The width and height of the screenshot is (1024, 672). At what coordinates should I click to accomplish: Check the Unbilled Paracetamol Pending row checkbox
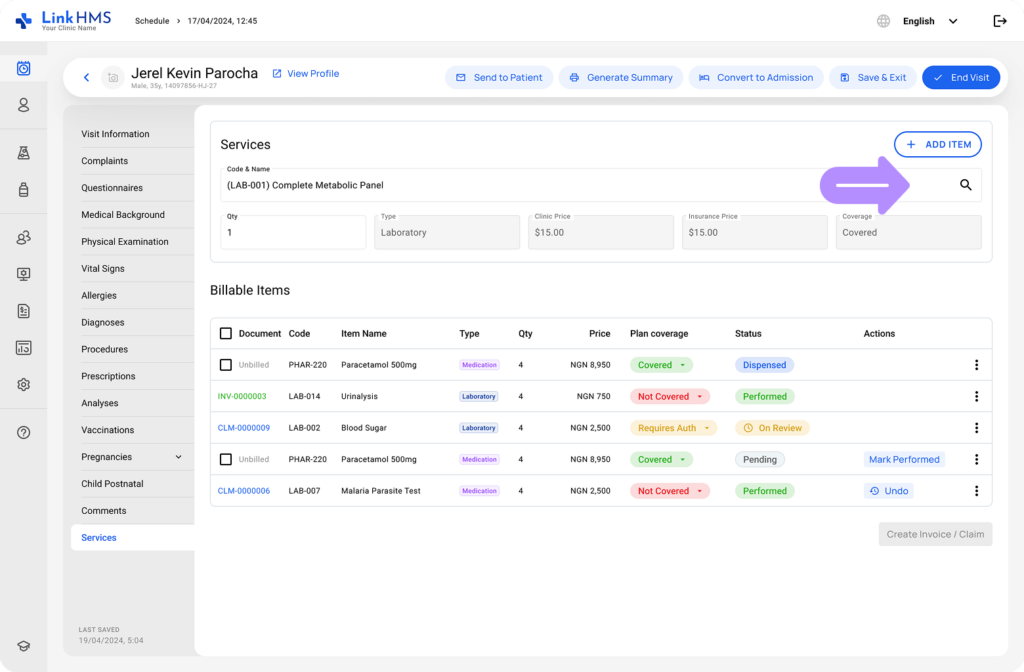pos(225,459)
